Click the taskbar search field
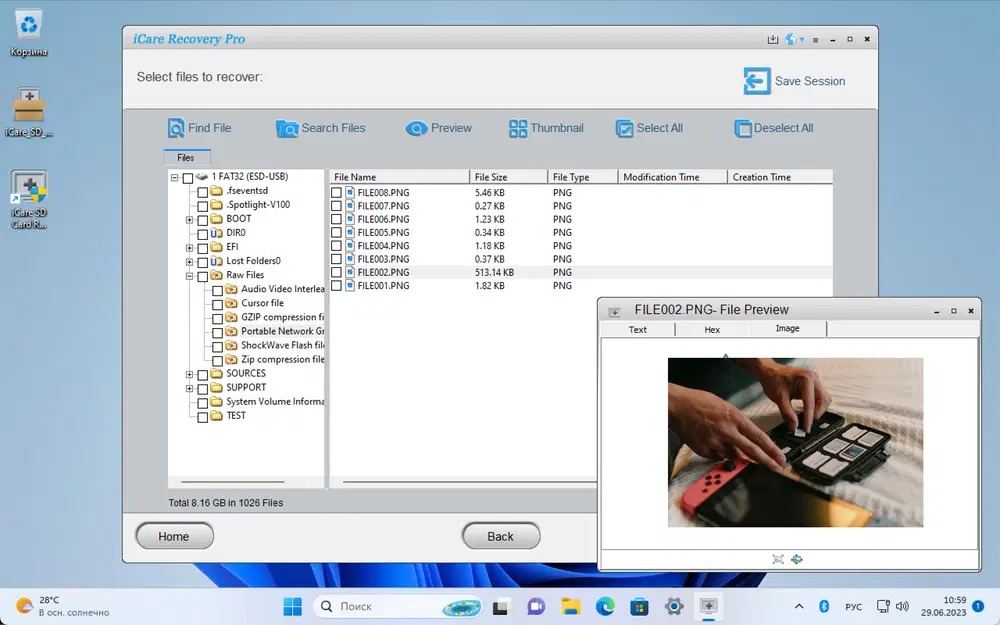This screenshot has width=1000, height=625. tap(397, 606)
